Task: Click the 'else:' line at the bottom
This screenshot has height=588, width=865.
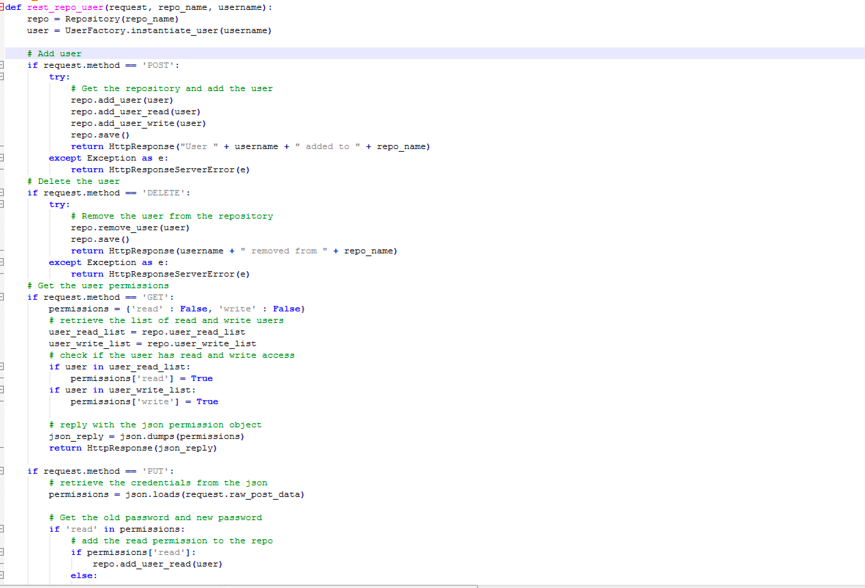Action: [x=83, y=575]
